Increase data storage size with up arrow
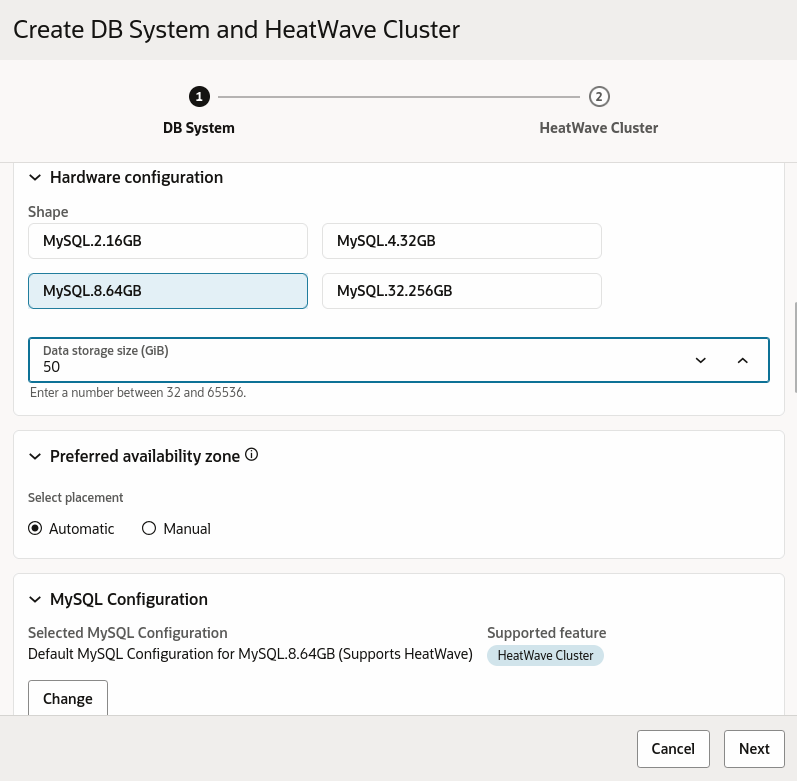 tap(743, 360)
